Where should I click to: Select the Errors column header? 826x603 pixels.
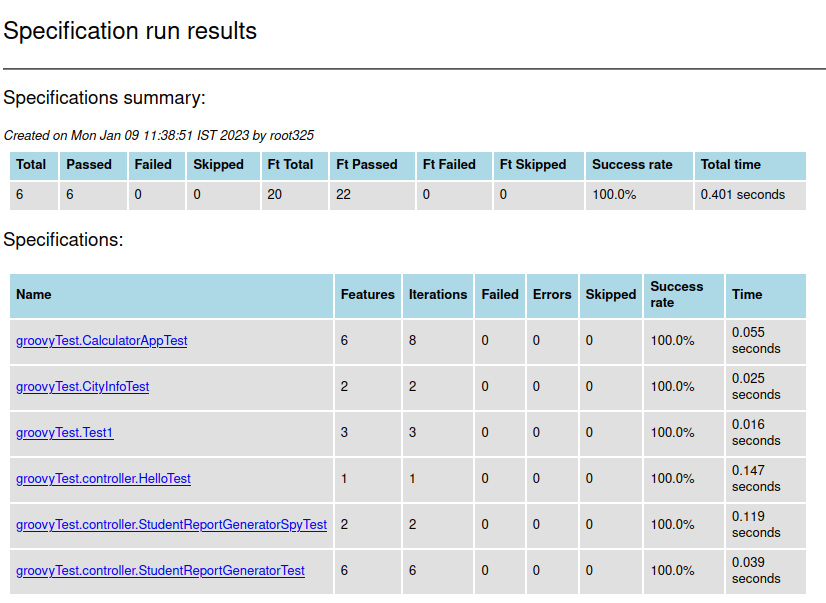(552, 295)
